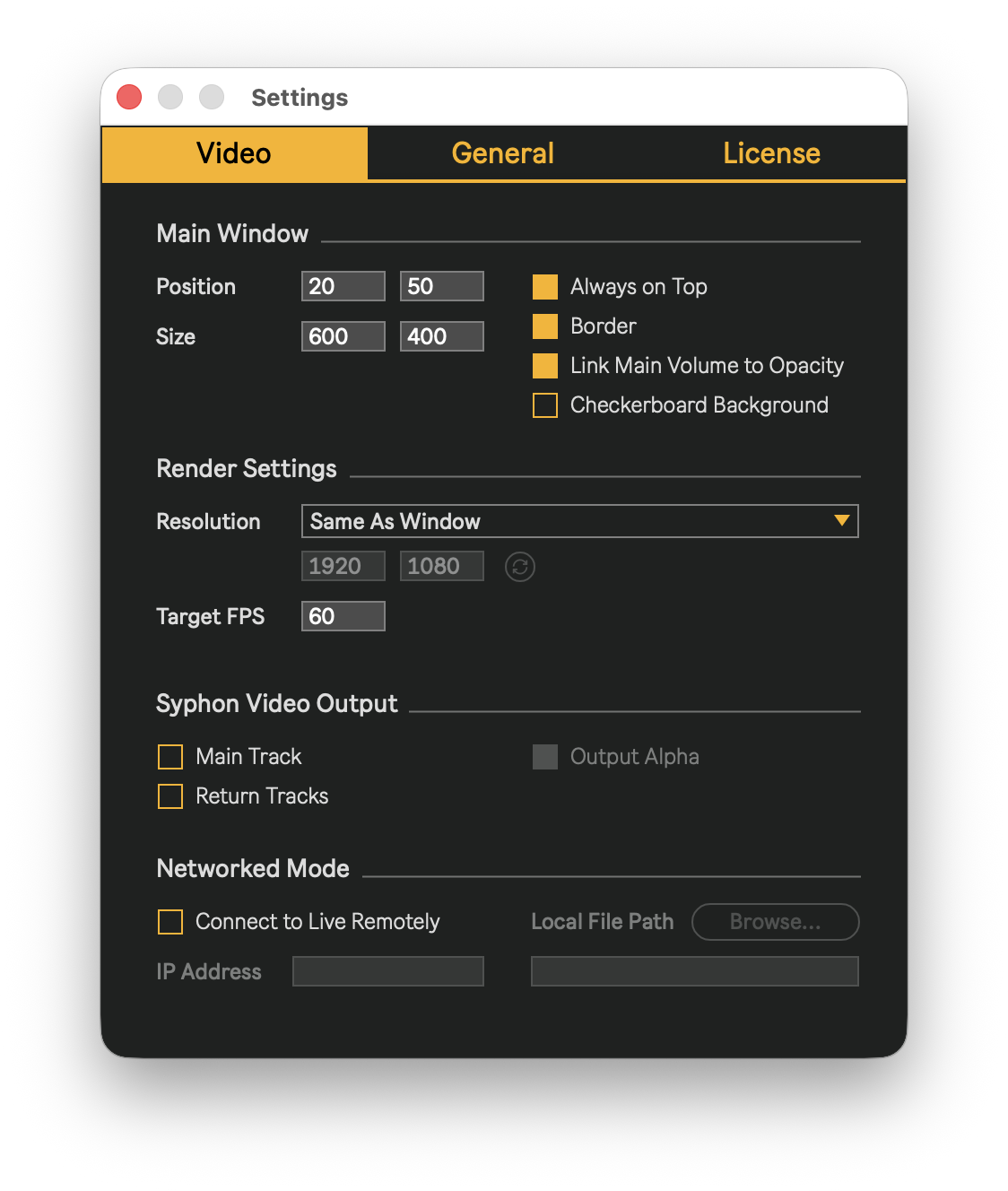Check the Return Tracks checkbox
Screen dimensions: 1008x1191
coord(170,796)
